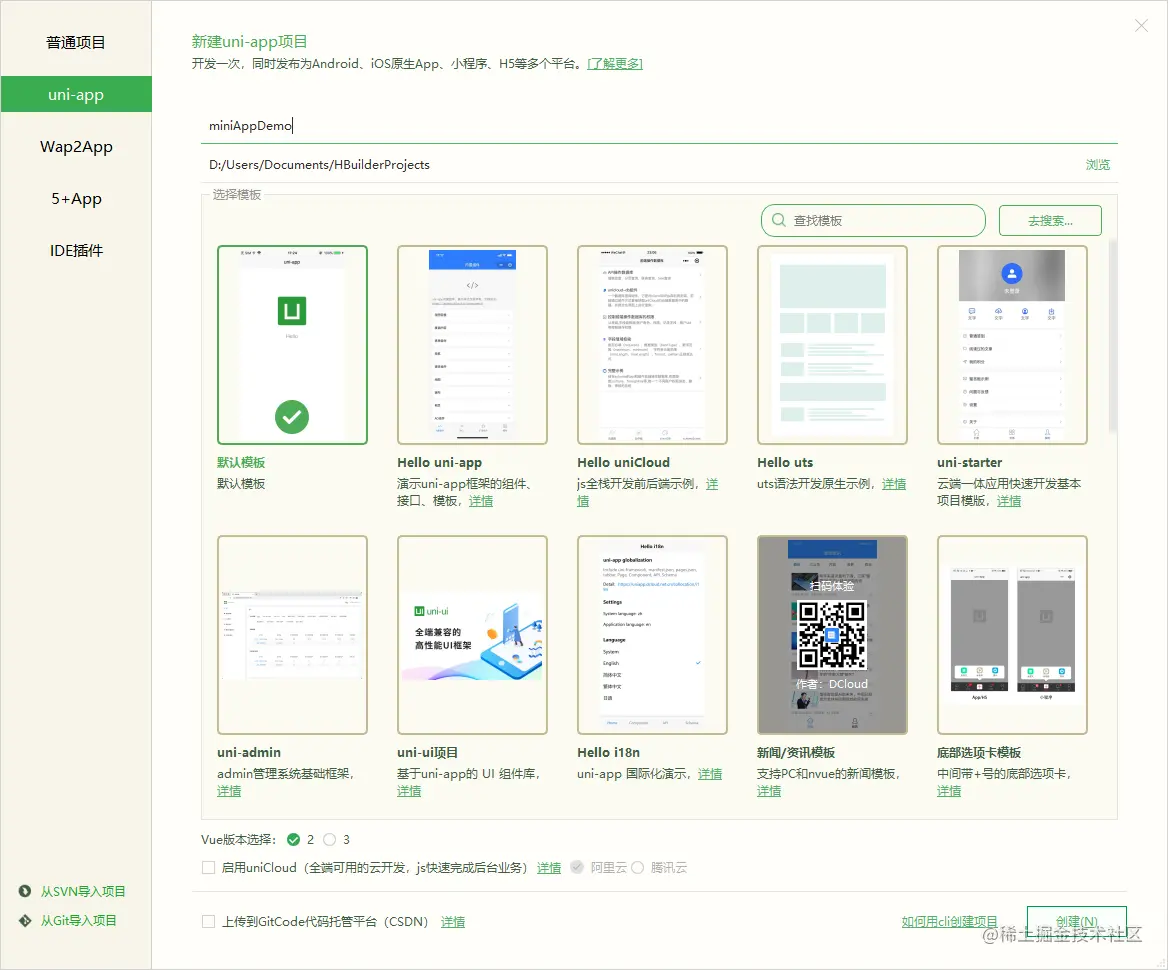Image resolution: width=1168 pixels, height=970 pixels.
Task: Open 详情 link for Hello uniCloud
Action: [711, 484]
